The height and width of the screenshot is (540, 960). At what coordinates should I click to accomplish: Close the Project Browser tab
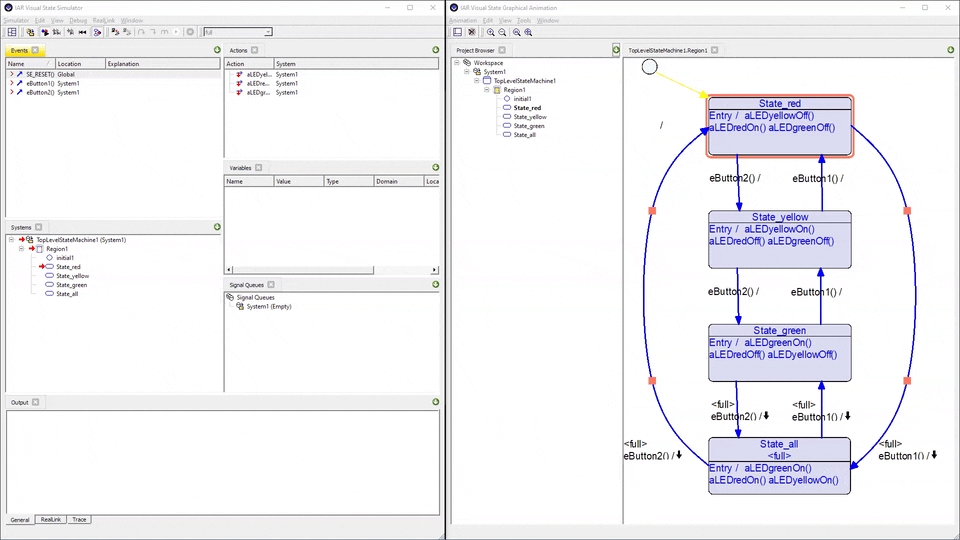pos(502,50)
